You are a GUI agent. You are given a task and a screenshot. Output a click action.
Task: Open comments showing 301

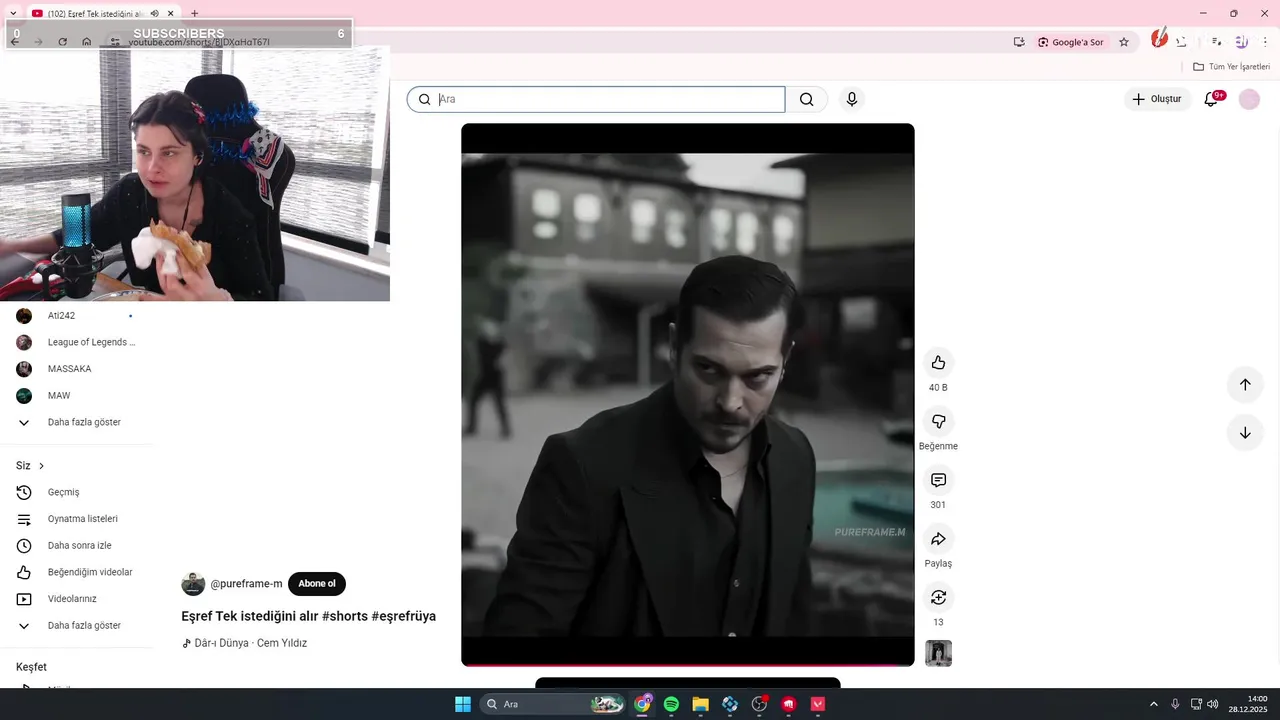[x=938, y=480]
